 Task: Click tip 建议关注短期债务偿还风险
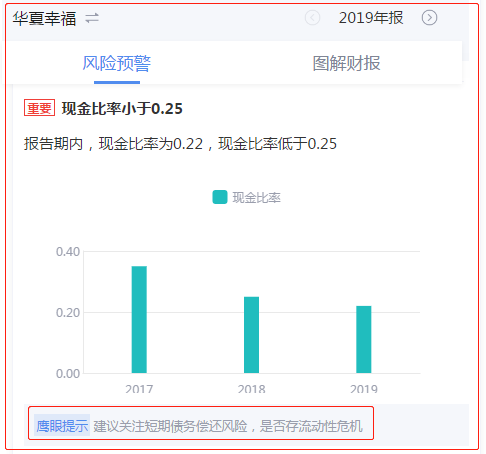tap(170, 426)
